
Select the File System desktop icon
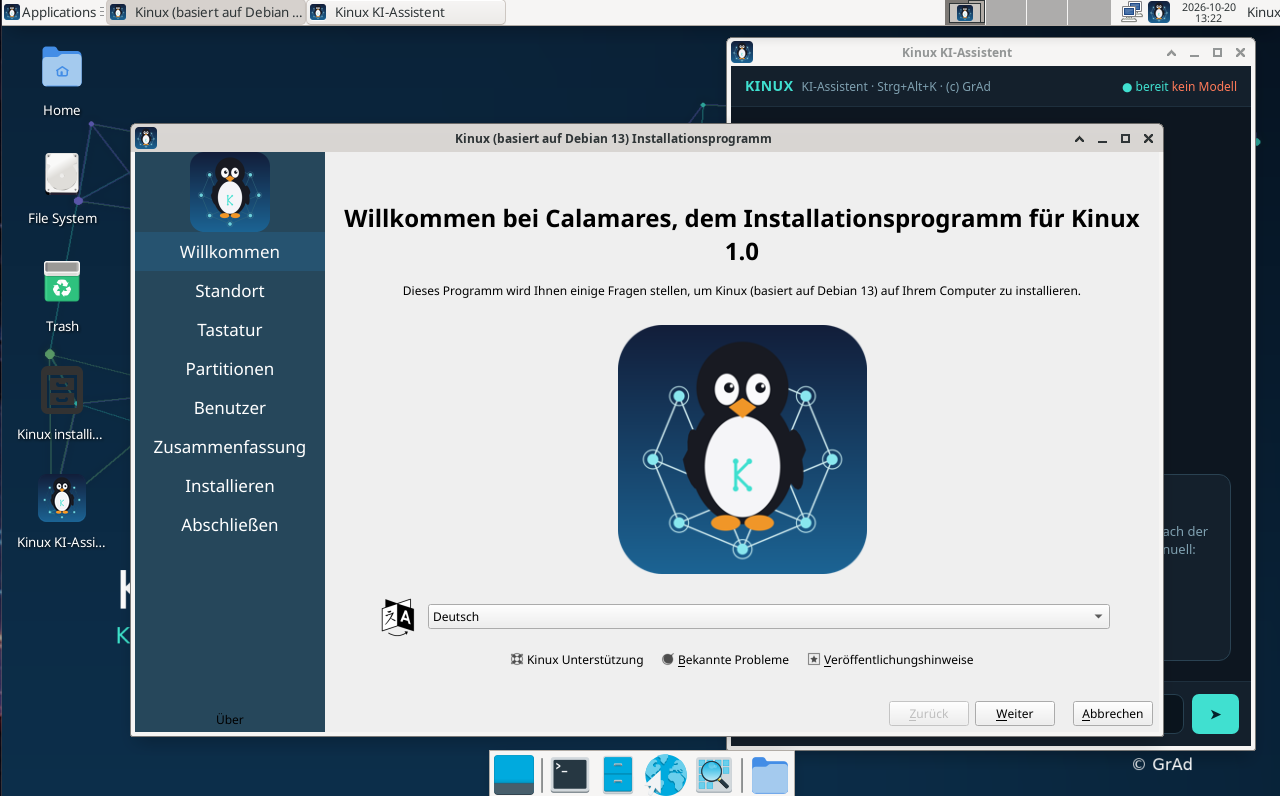tap(62, 188)
